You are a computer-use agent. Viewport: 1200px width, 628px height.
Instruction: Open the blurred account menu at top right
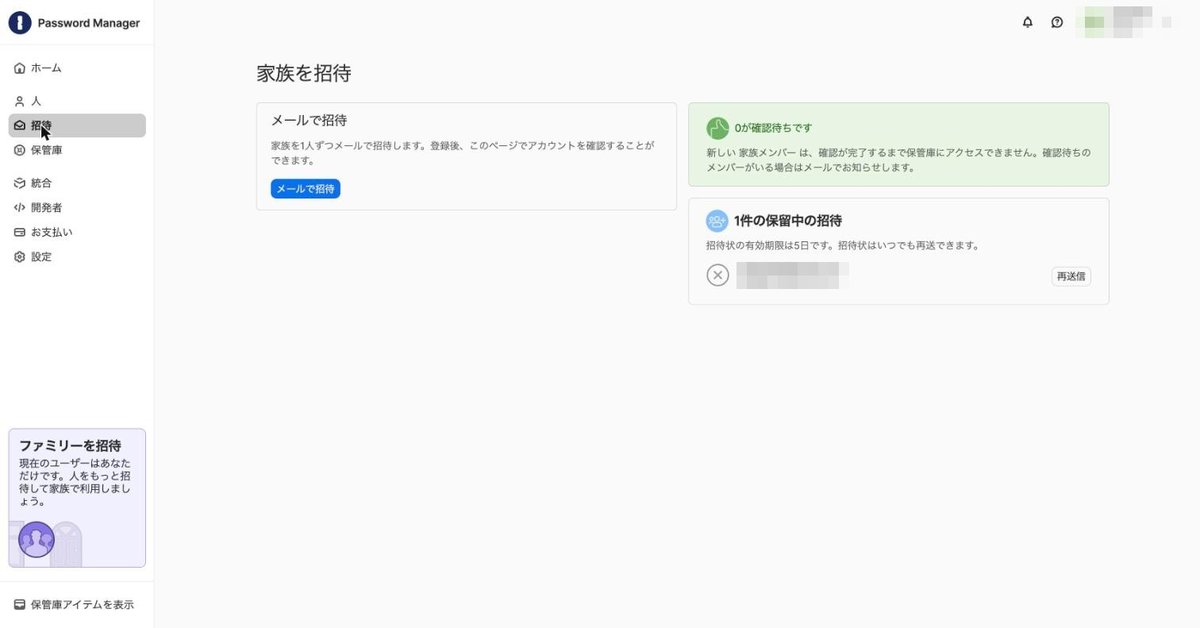[x=1123, y=22]
